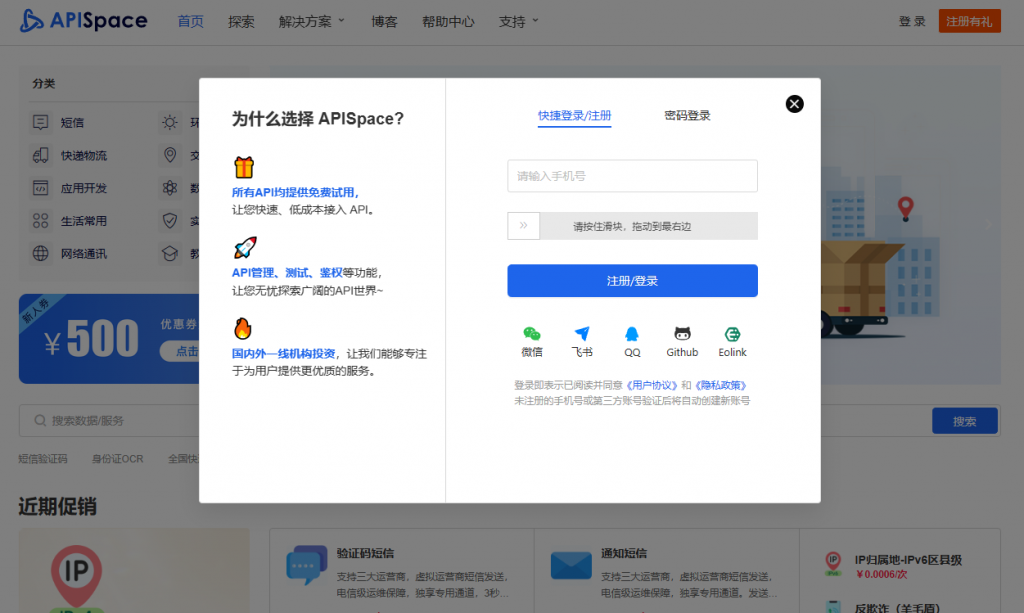The width and height of the screenshot is (1024, 613).
Task: Open the 《隐私政策》 link
Action: point(720,385)
